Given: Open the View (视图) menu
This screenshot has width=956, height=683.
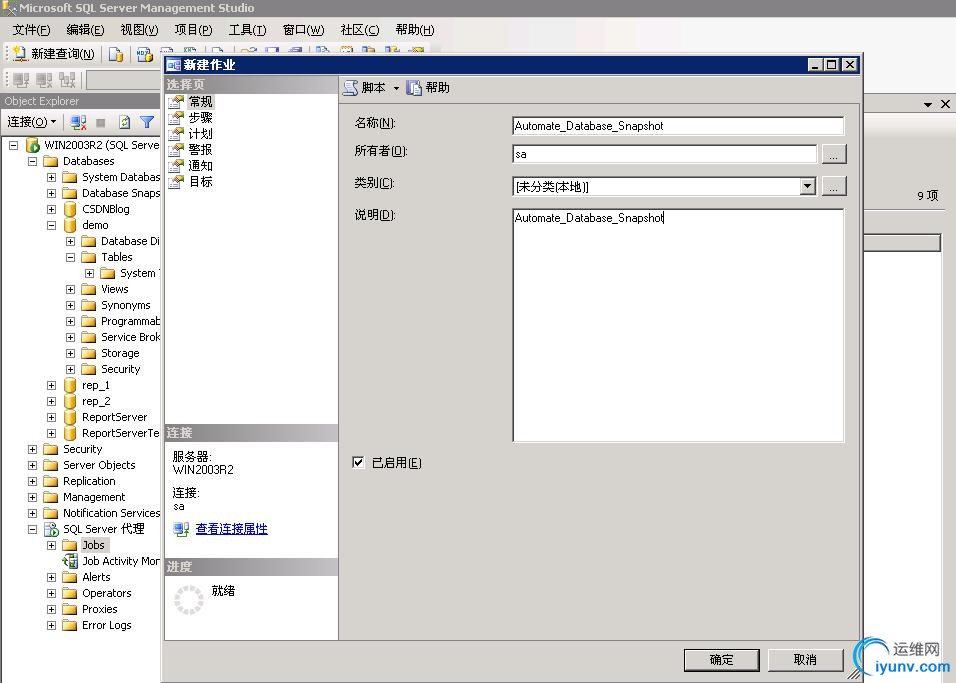Looking at the screenshot, I should (x=139, y=30).
